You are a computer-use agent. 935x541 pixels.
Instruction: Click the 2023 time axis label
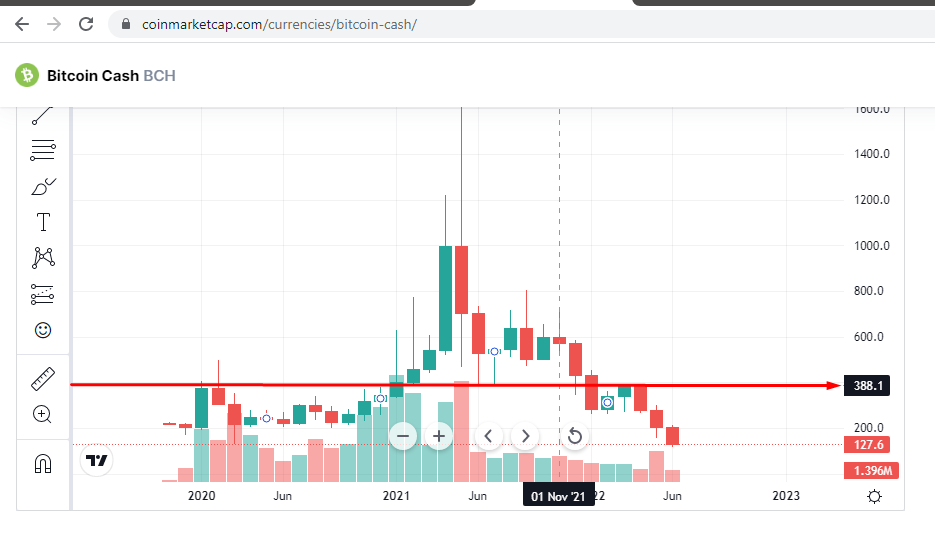pos(786,496)
